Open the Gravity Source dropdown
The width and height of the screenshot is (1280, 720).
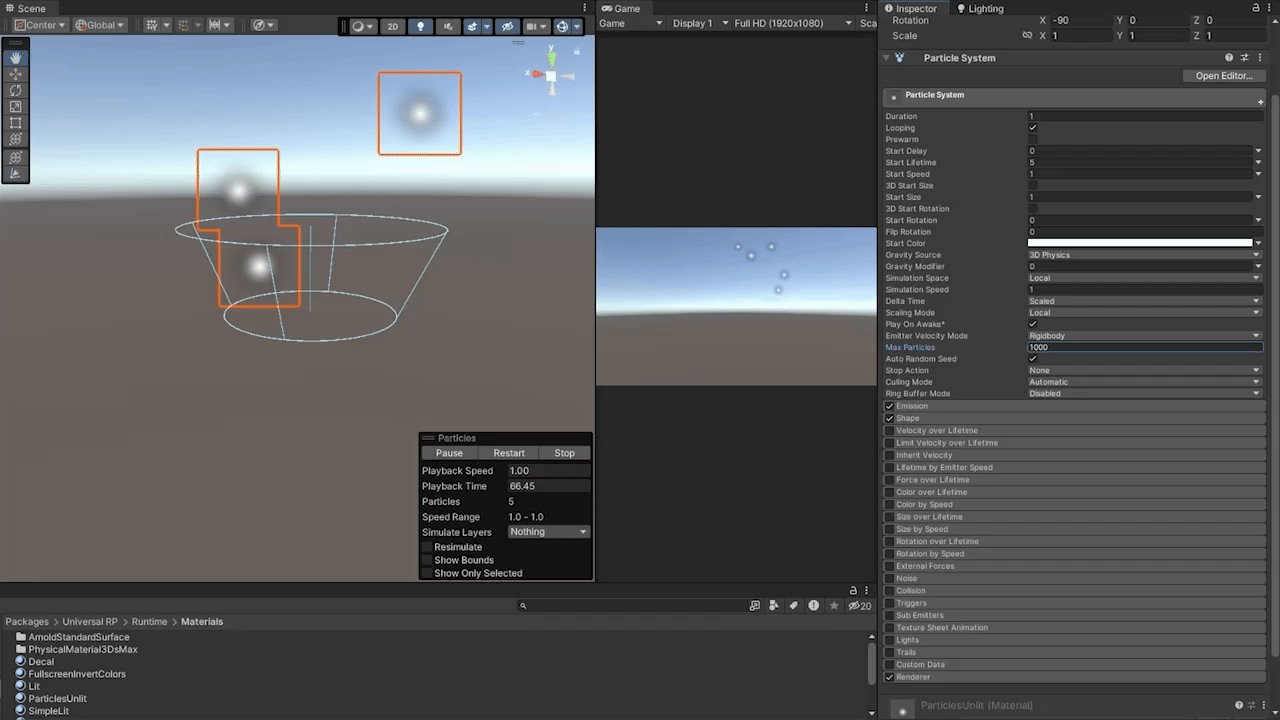click(x=1144, y=255)
